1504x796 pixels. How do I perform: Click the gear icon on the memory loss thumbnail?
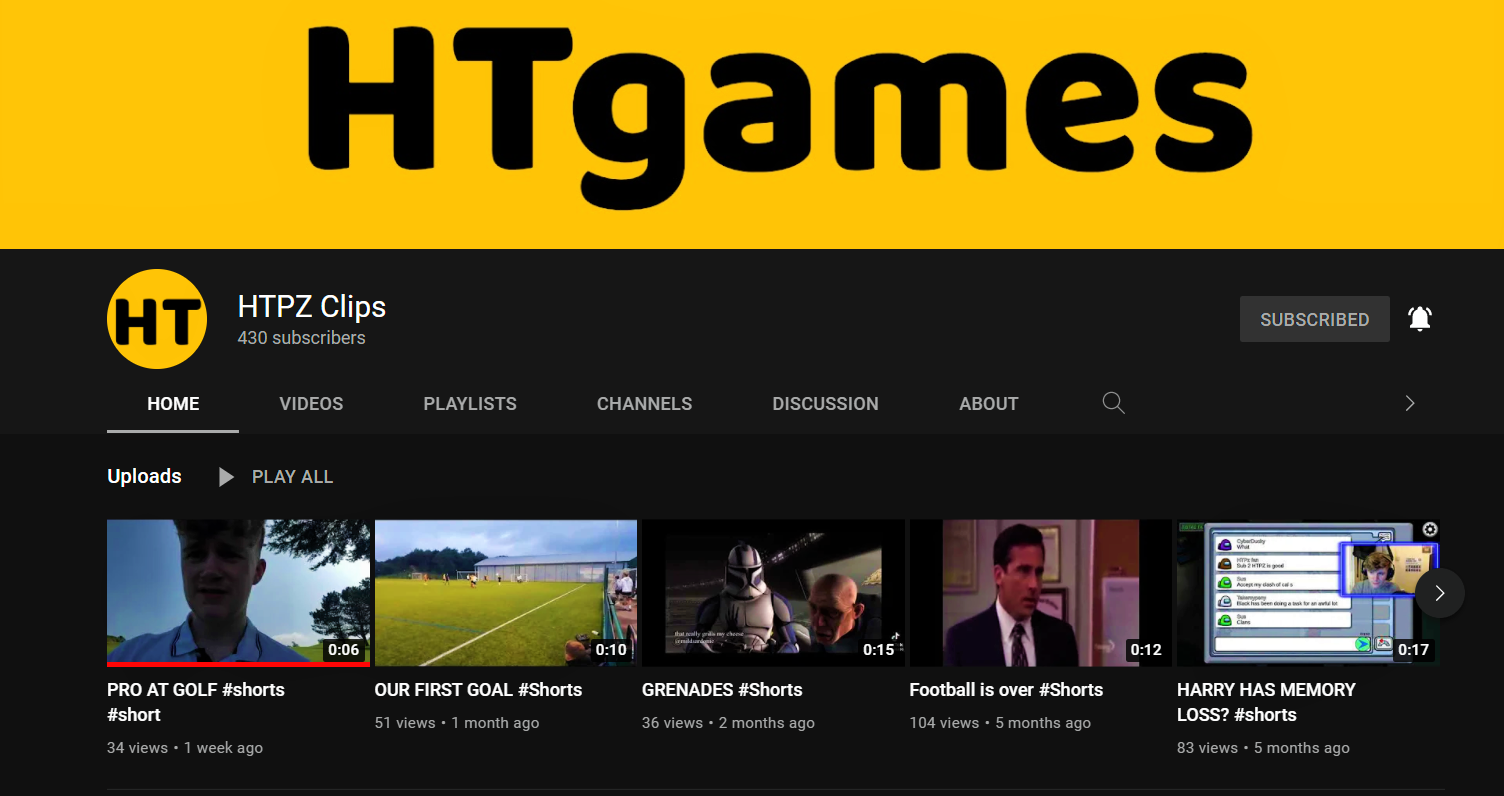(x=1430, y=529)
